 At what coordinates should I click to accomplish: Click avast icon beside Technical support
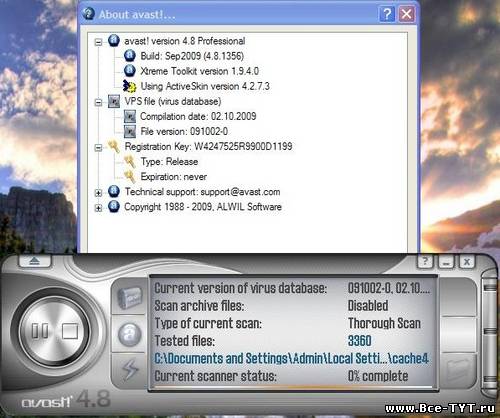[x=114, y=192]
